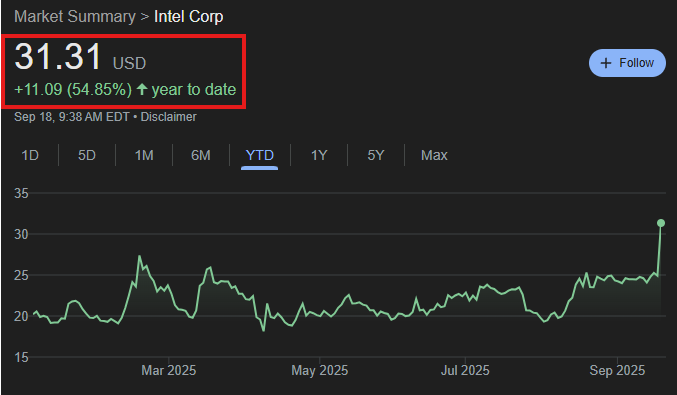
Task: Click the green up arrow icon
Action: point(142,89)
